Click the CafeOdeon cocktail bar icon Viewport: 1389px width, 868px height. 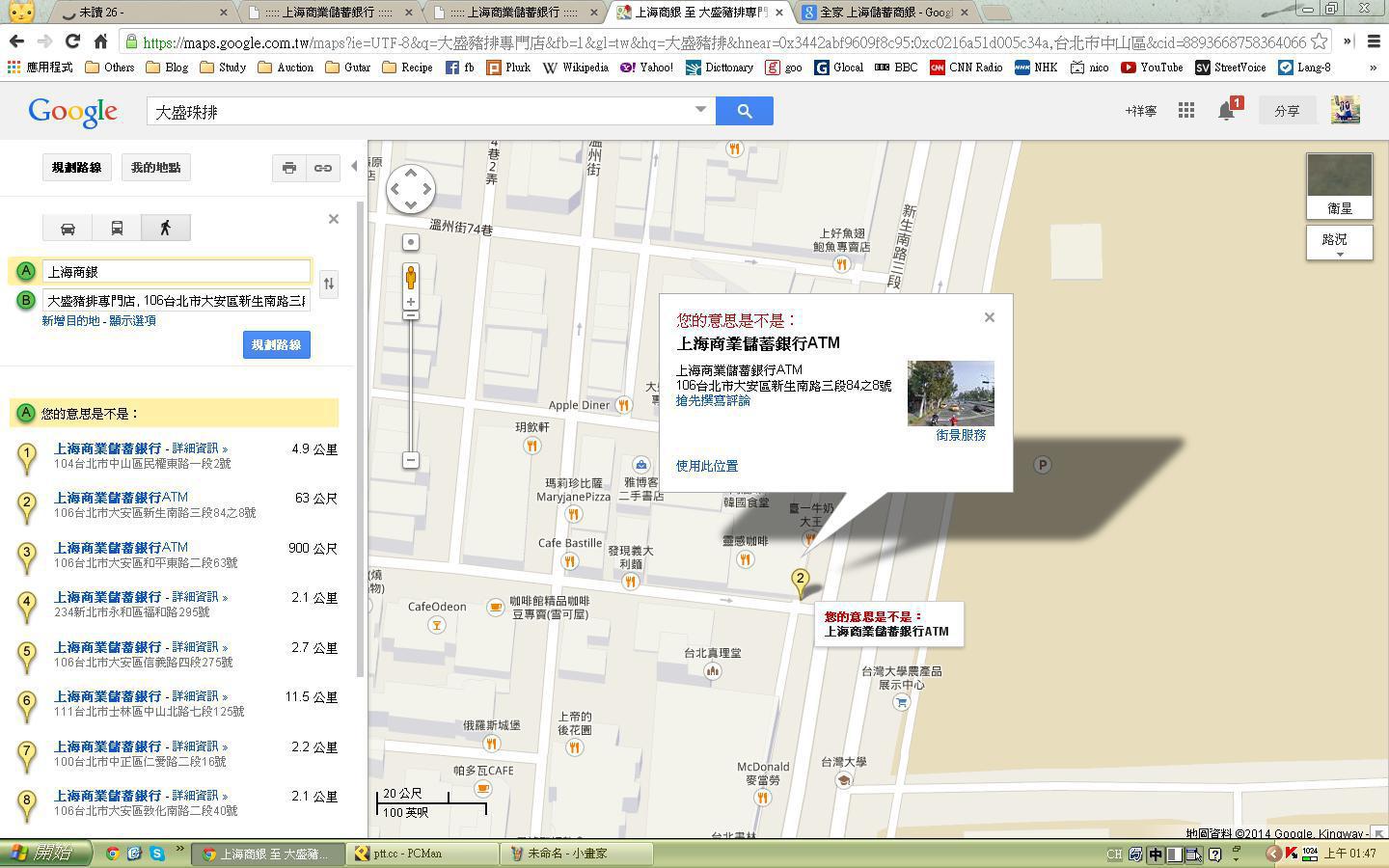(436, 625)
